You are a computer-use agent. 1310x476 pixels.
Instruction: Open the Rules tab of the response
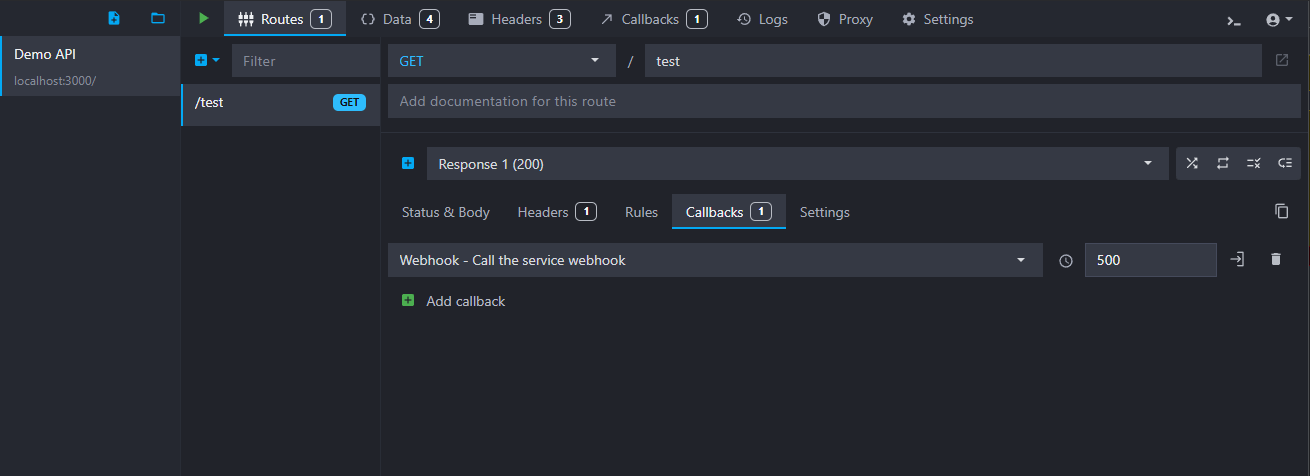tap(641, 212)
